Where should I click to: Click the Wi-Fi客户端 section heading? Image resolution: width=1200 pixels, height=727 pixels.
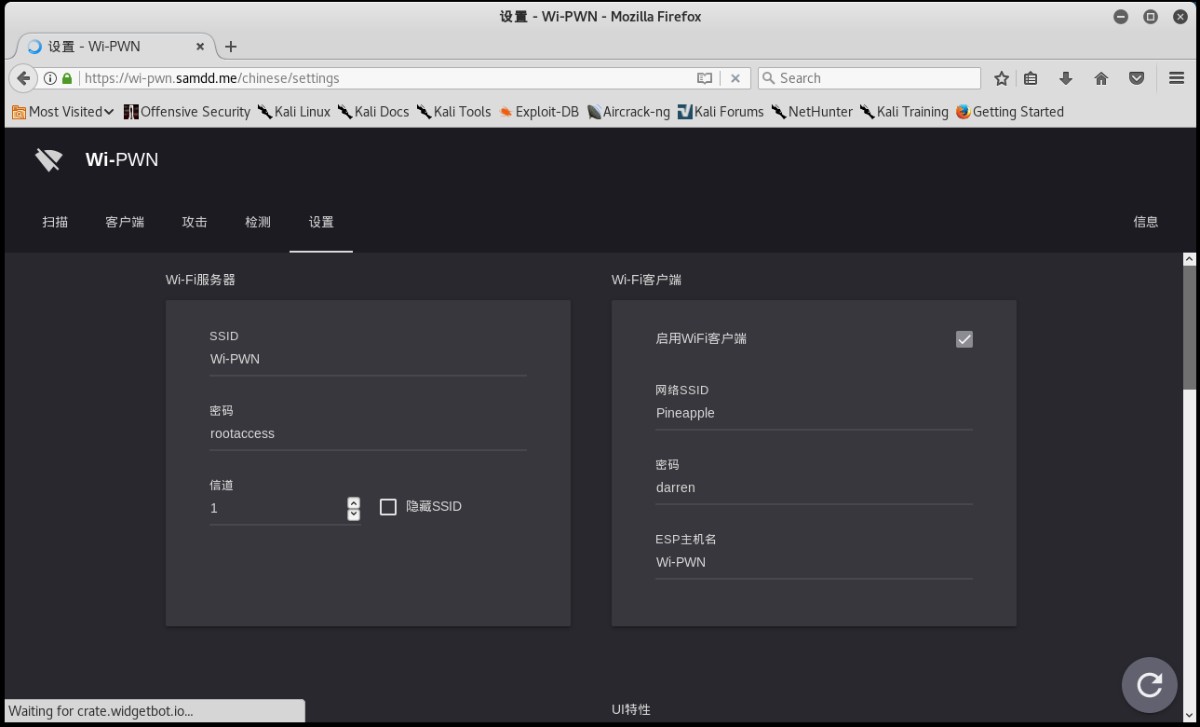[647, 280]
